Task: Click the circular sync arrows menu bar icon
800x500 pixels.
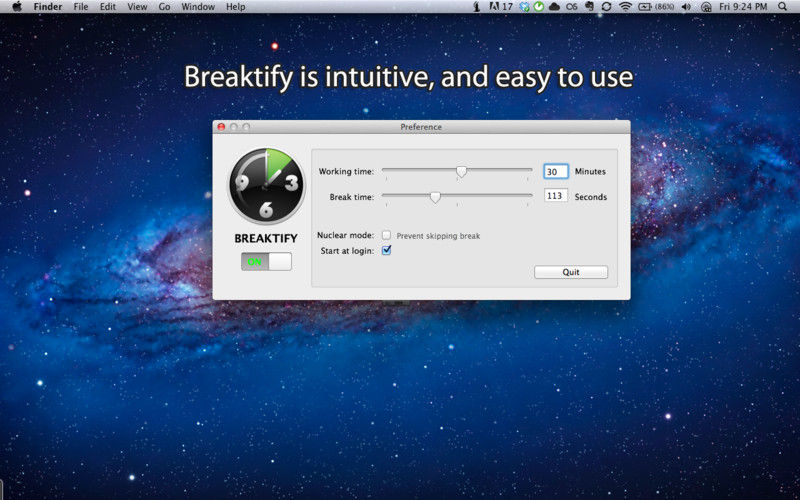Action: pyautogui.click(x=607, y=7)
